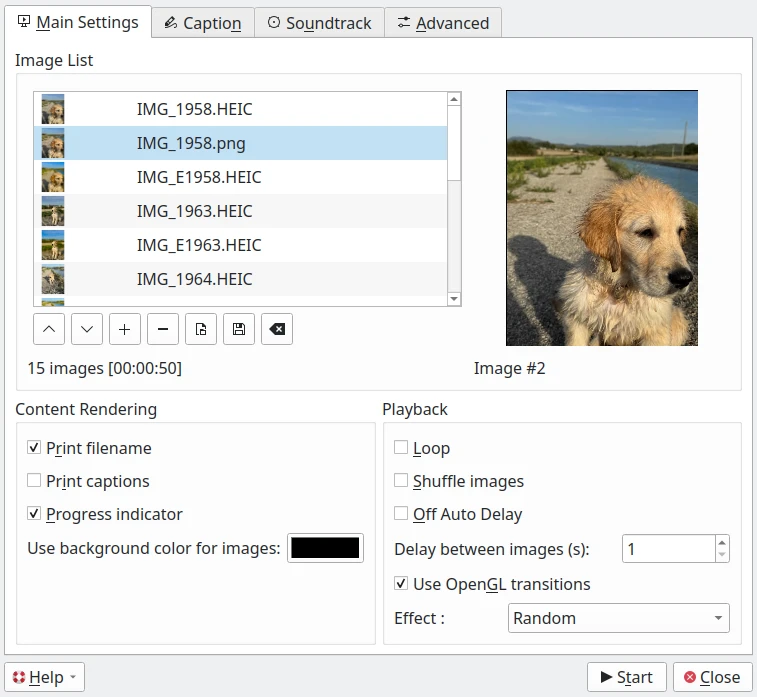This screenshot has height=697, width=757.
Task: Click the load image list icon
Action: pyautogui.click(x=201, y=329)
